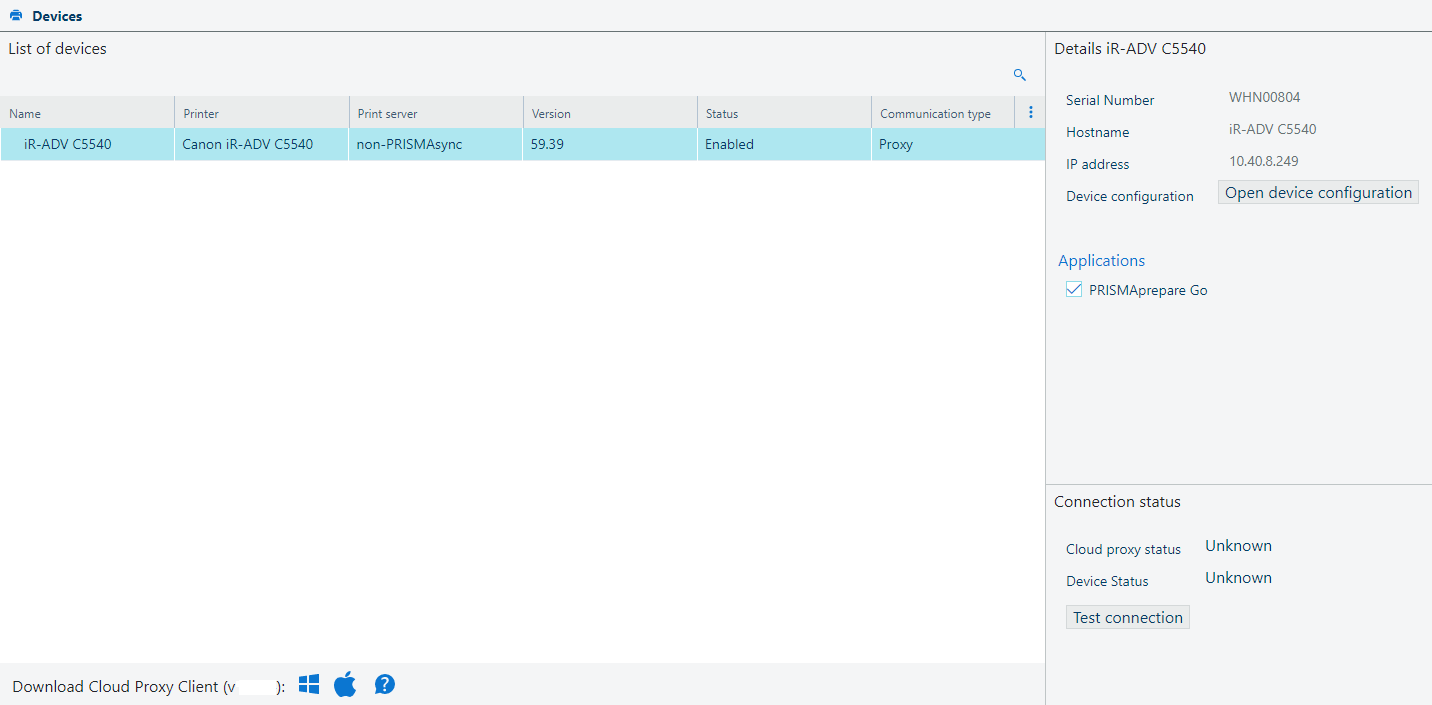
Task: Sort by the Communication type column header
Action: click(943, 113)
